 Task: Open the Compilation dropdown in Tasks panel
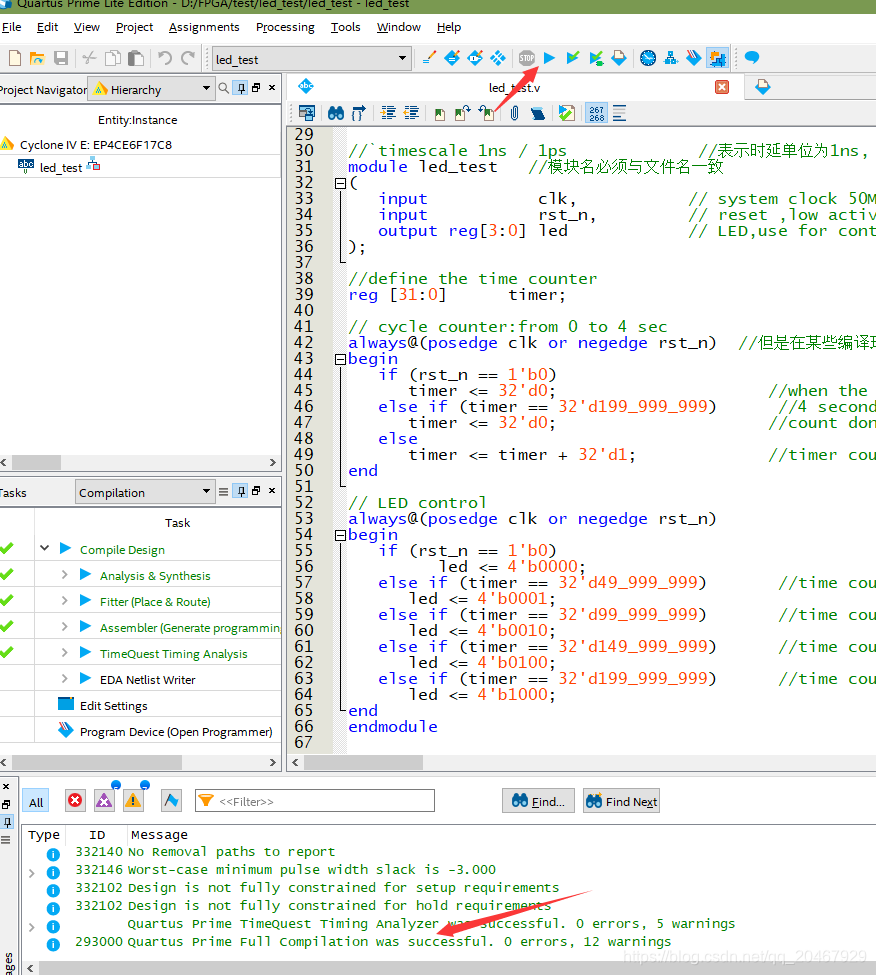(x=206, y=491)
